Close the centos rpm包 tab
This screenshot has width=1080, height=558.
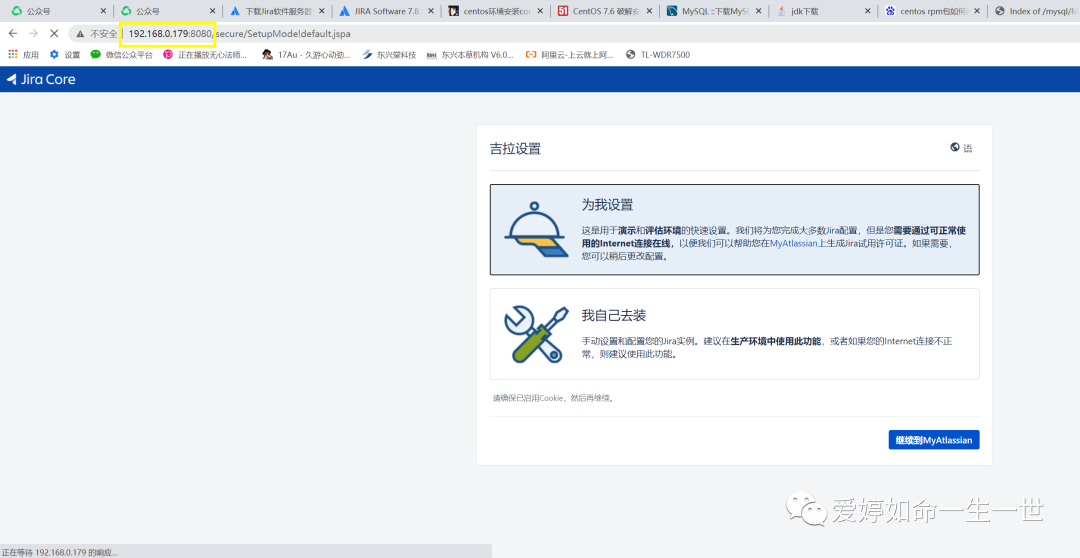(977, 11)
